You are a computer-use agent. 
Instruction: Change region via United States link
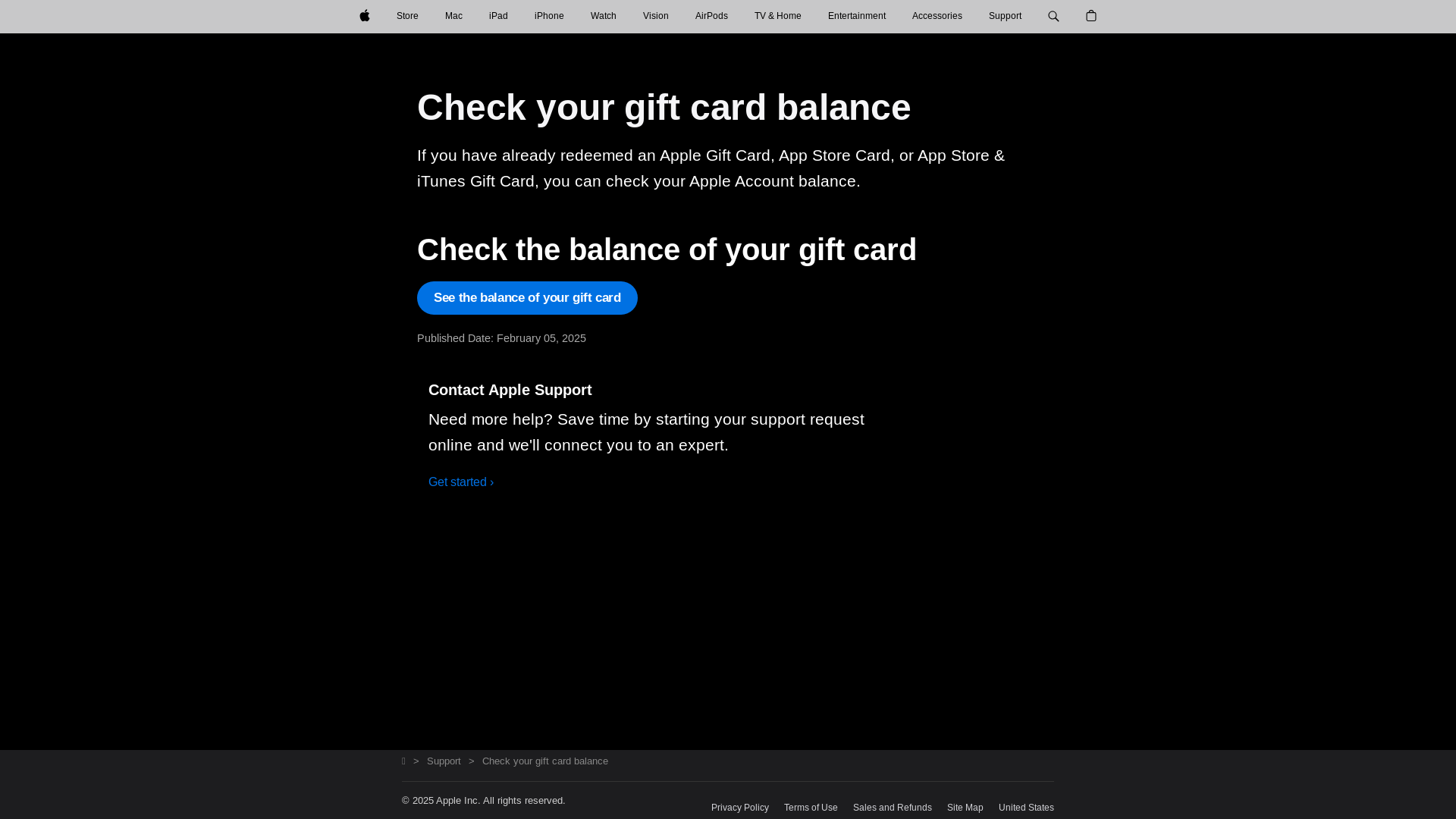pos(1026,808)
